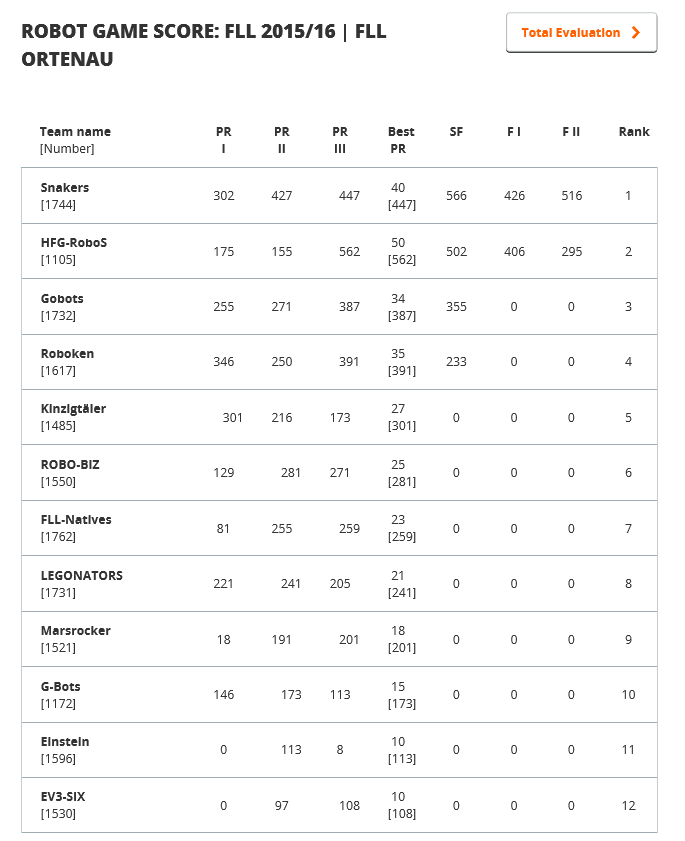Select the LEGONATORS team name
This screenshot has height=841, width=685.
pos(82,576)
